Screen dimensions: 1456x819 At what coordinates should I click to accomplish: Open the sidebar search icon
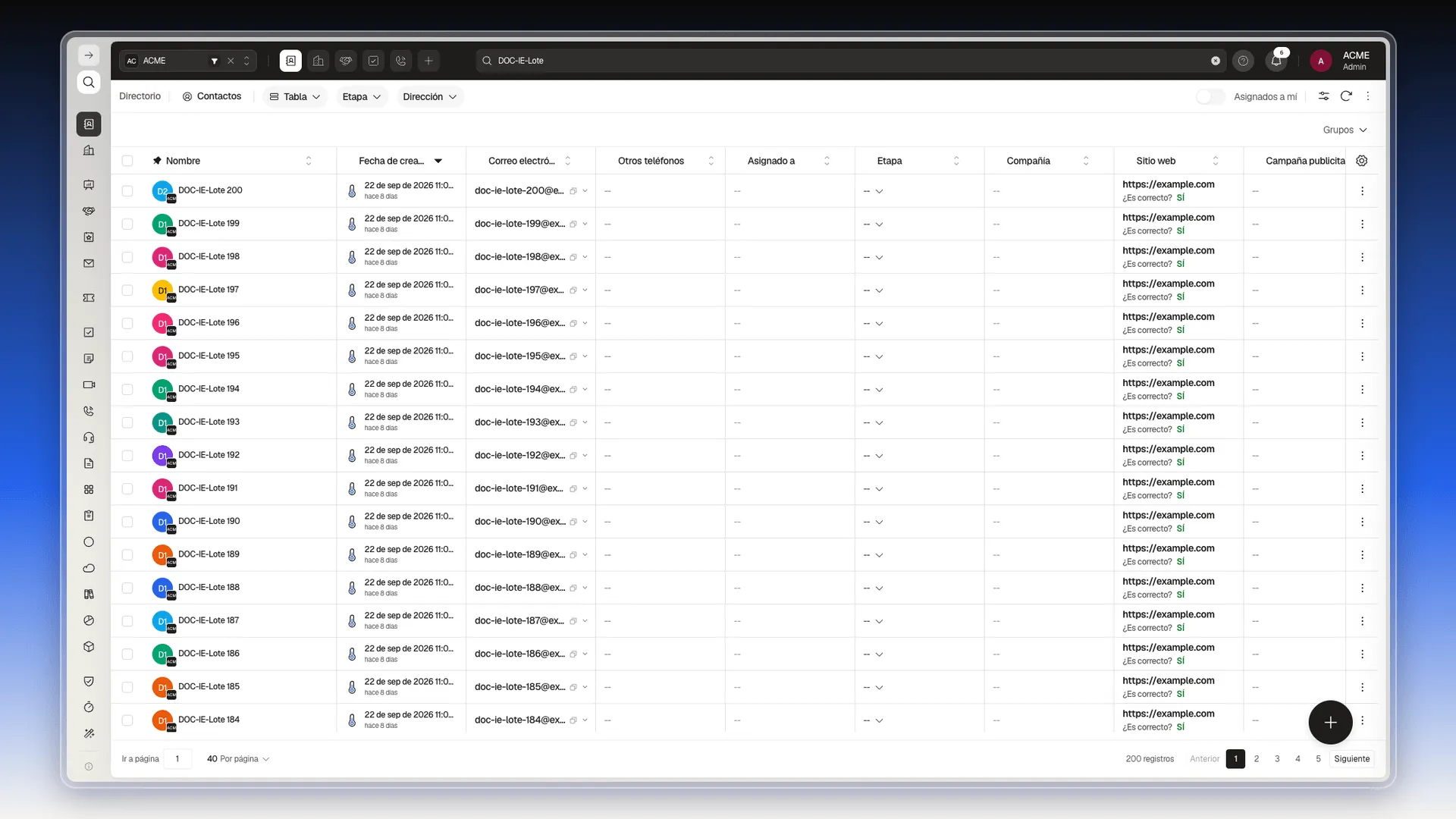89,82
